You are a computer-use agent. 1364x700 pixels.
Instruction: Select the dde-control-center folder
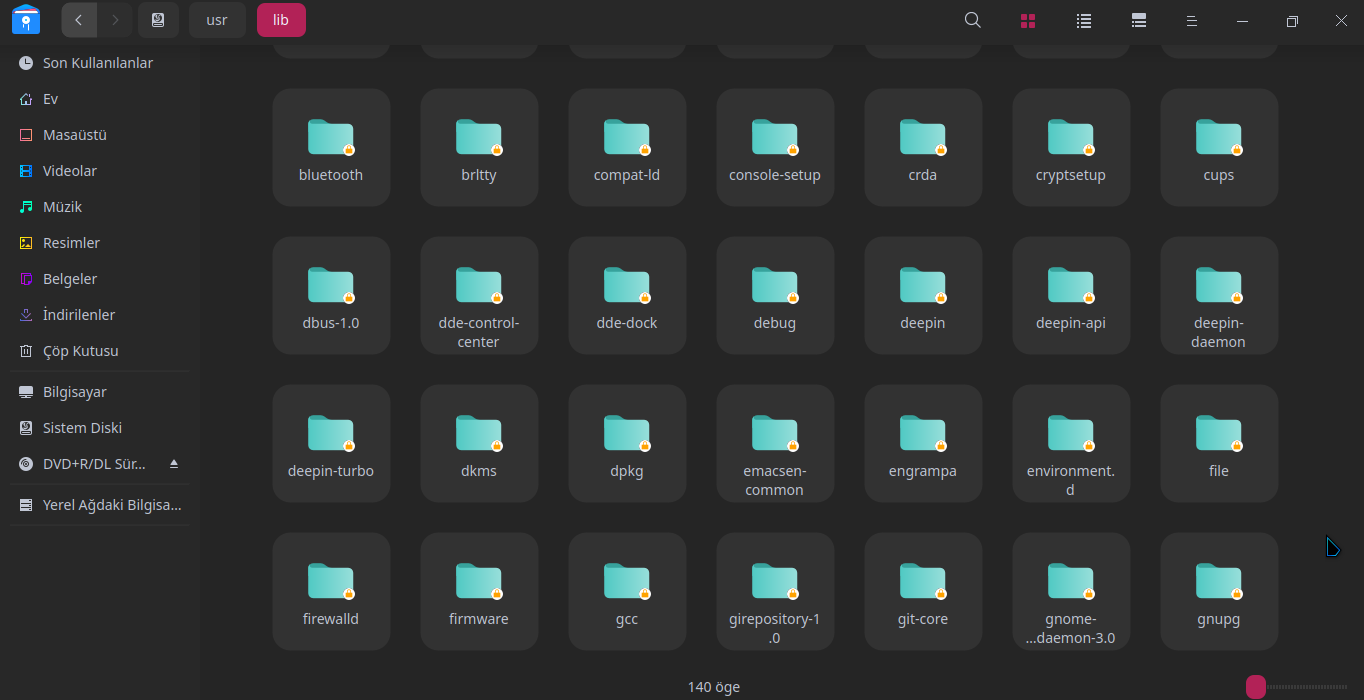(x=479, y=296)
